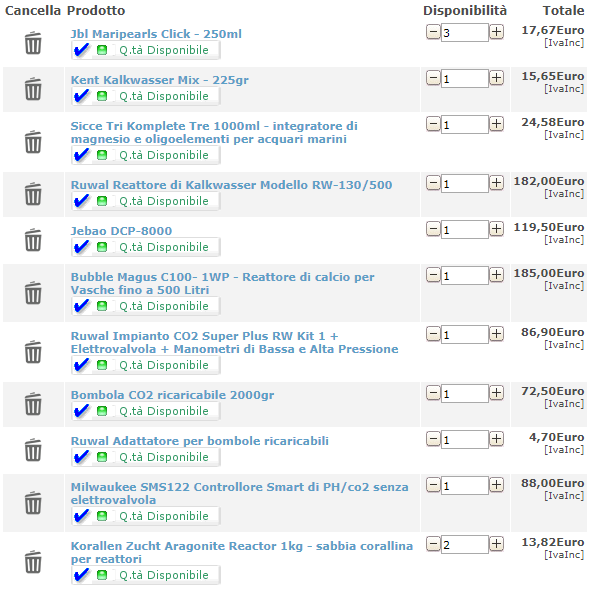594x591 pixels.
Task: Click the 88,00Euro total price
Action: click(x=553, y=483)
